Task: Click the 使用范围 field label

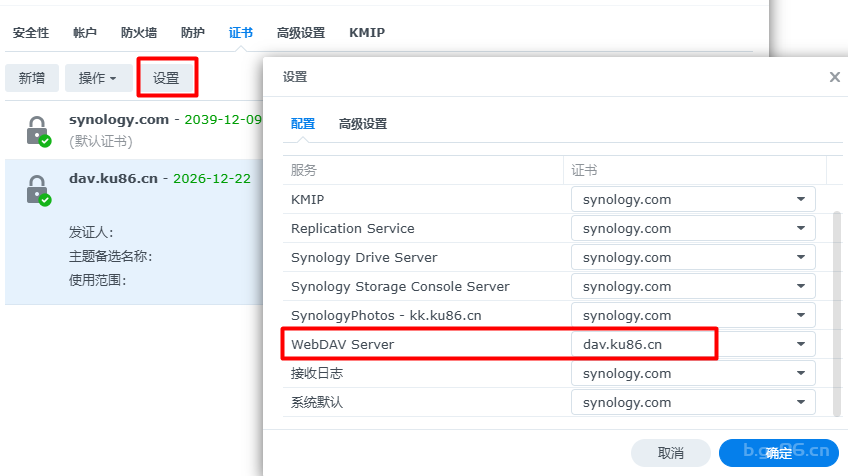Action: [97, 280]
